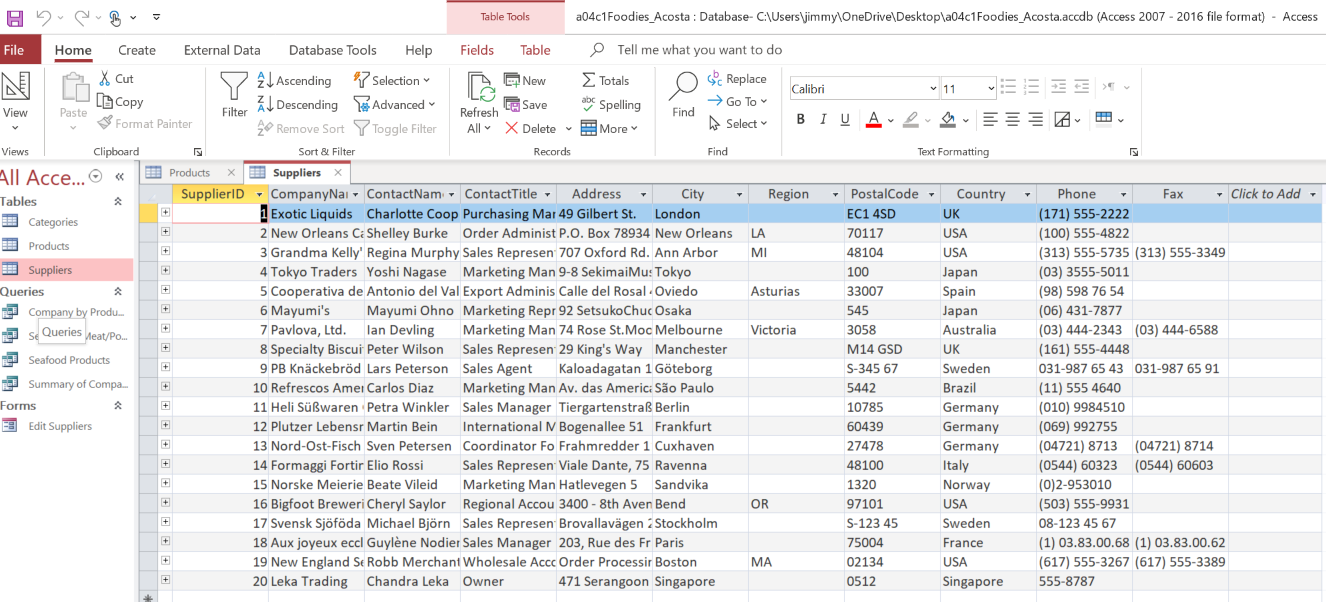Open the City column filter dropdown
Image resolution: width=1326 pixels, height=602 pixels.
click(740, 193)
